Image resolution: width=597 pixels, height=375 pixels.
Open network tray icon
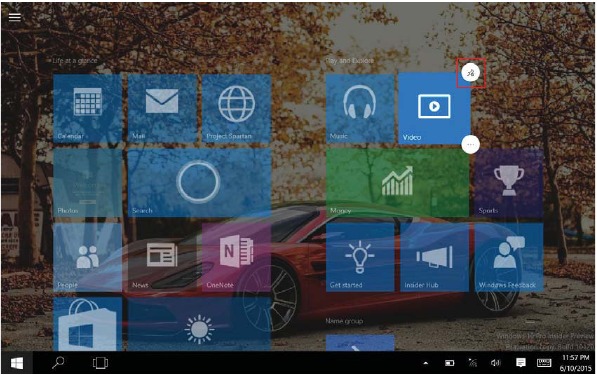point(472,363)
